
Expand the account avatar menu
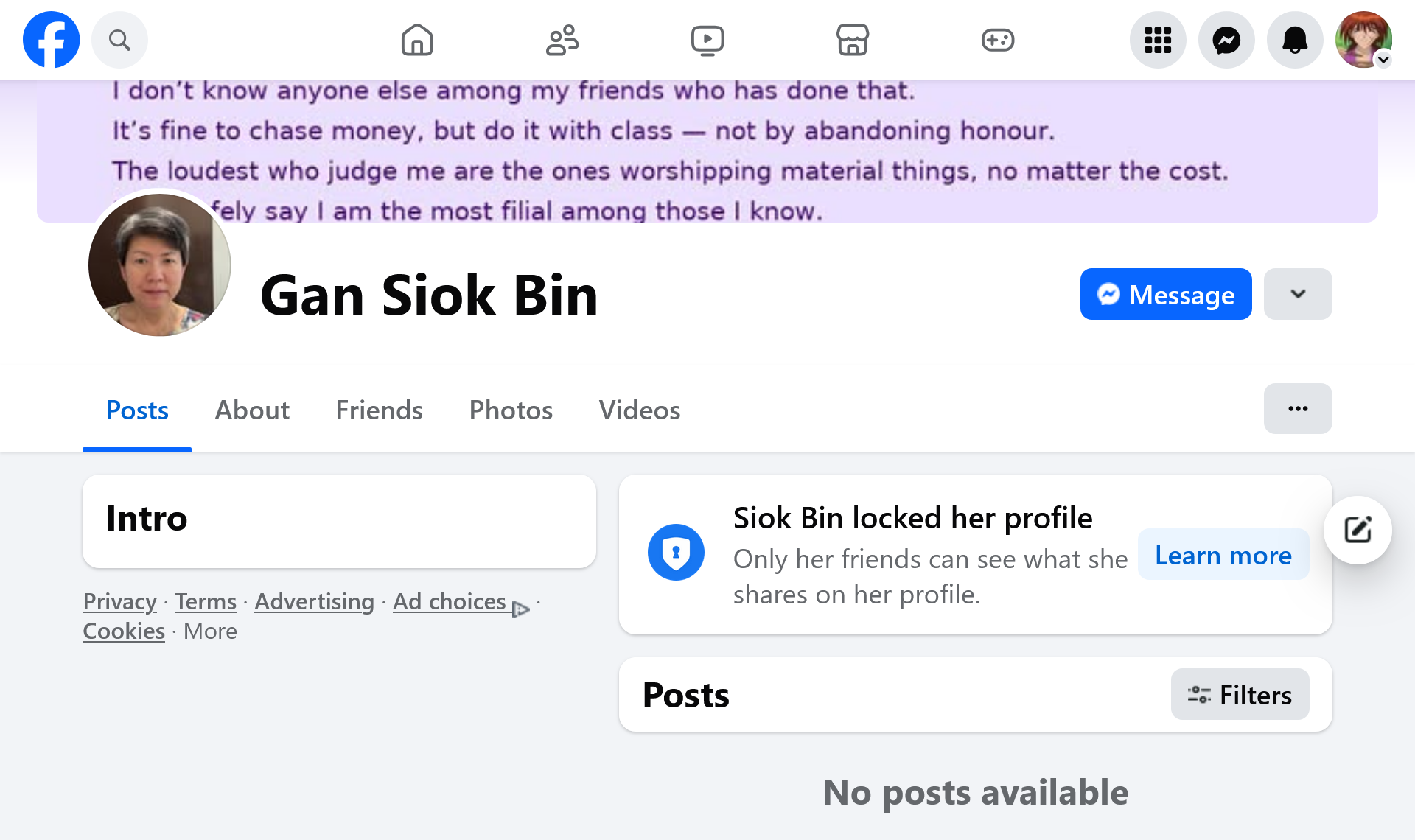[x=1363, y=40]
